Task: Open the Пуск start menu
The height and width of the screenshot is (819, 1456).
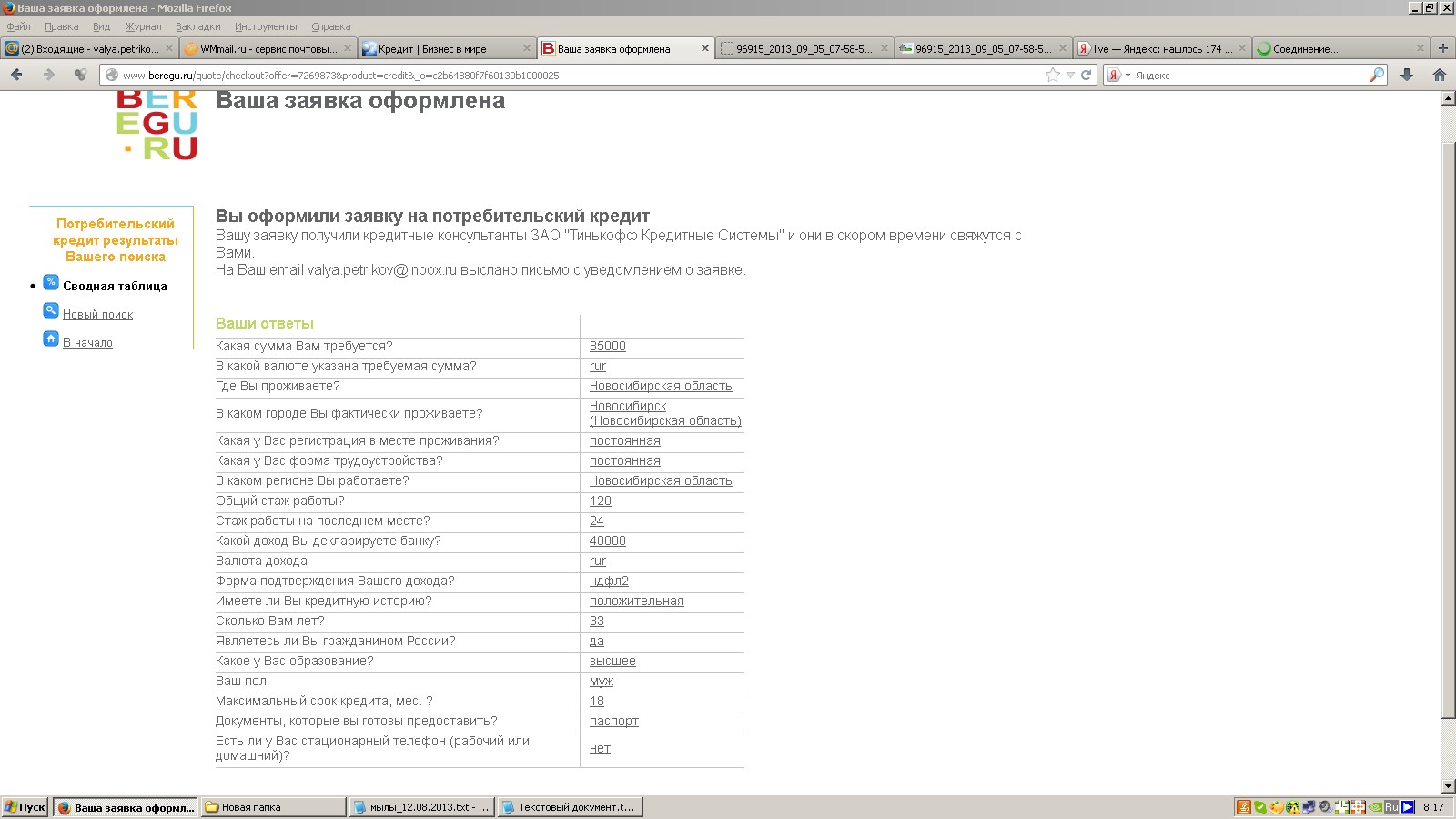Action: [x=25, y=807]
